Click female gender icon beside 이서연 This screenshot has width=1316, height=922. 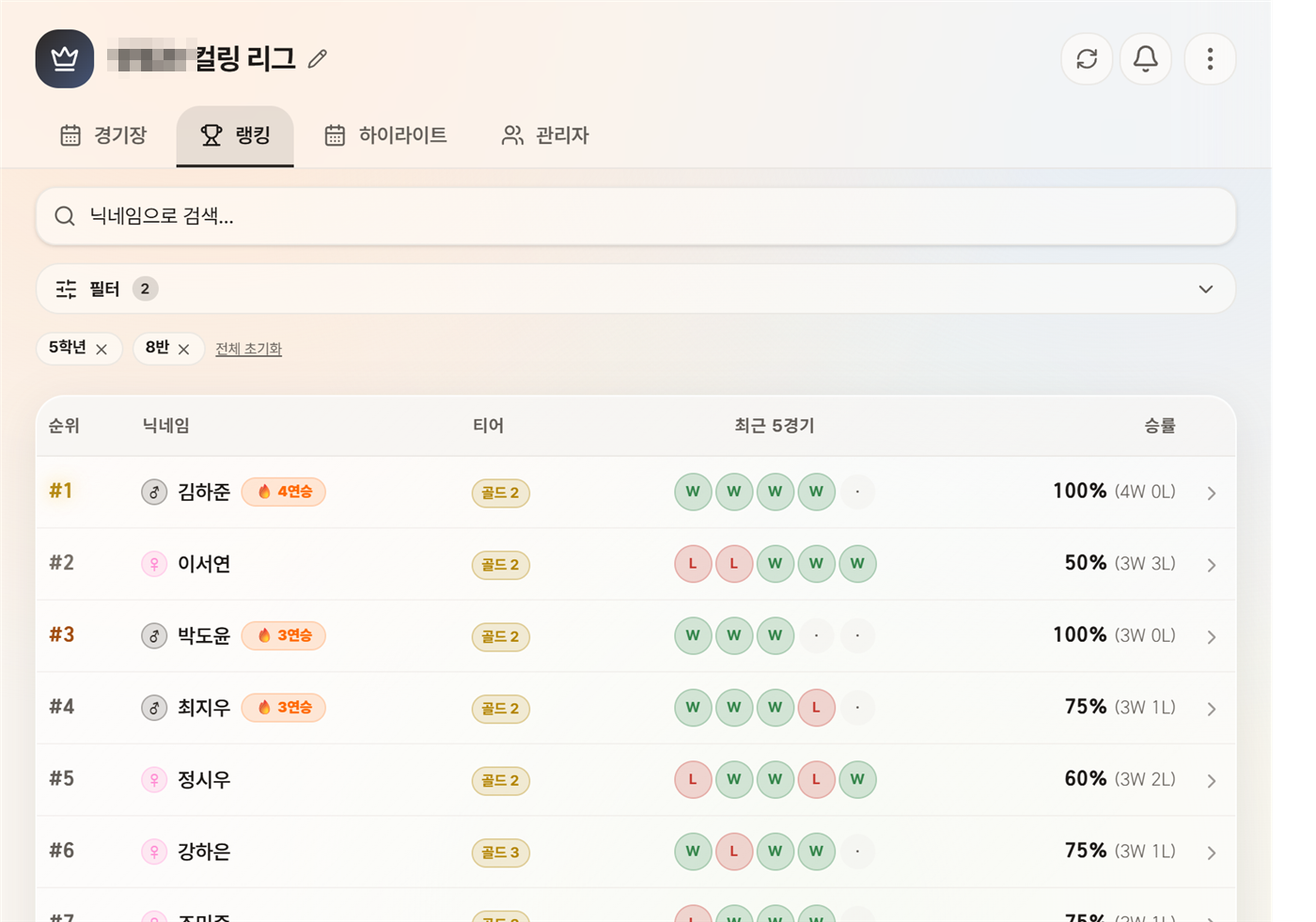tap(154, 564)
